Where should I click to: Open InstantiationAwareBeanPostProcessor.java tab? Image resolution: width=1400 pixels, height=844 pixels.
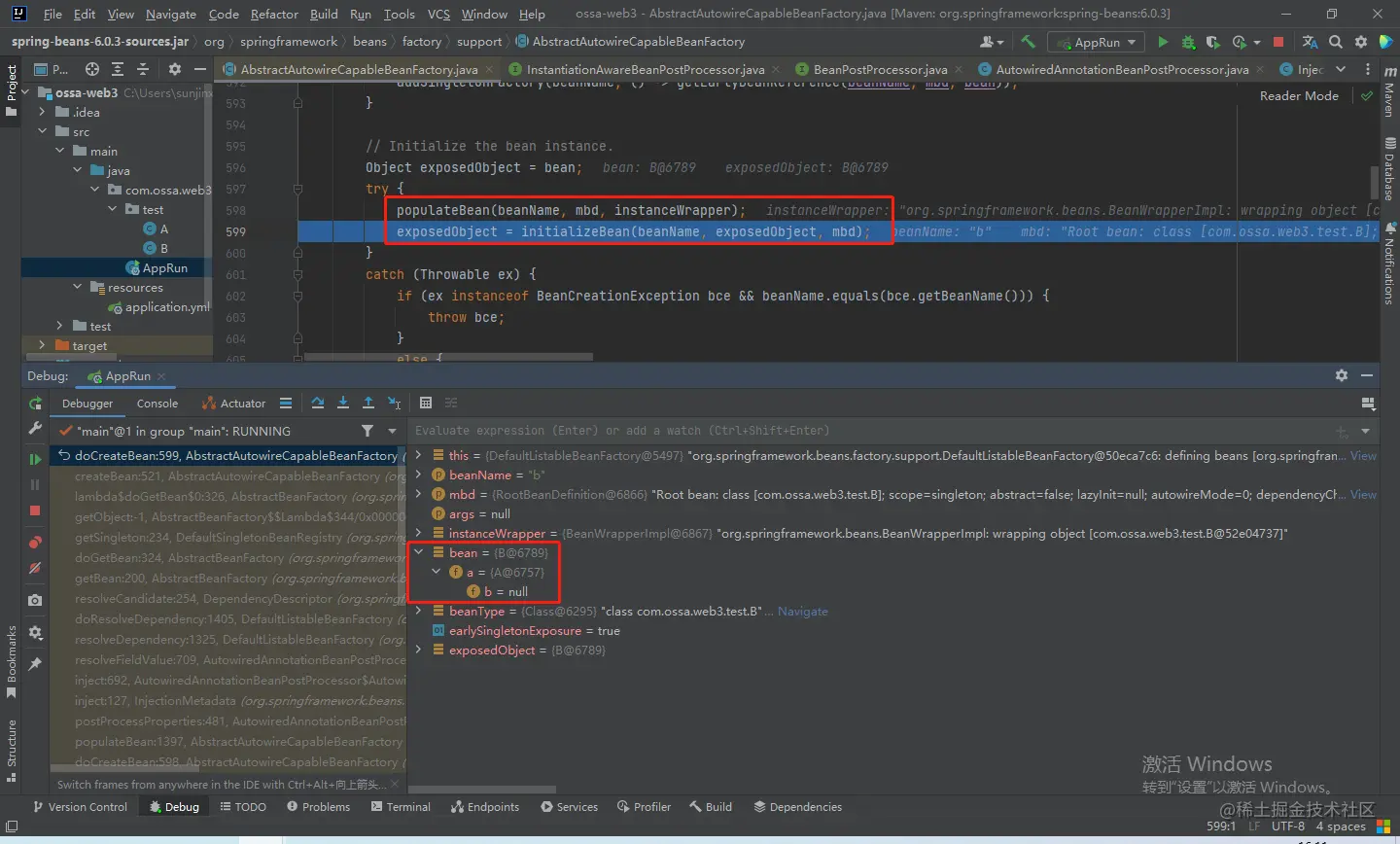tap(646, 69)
